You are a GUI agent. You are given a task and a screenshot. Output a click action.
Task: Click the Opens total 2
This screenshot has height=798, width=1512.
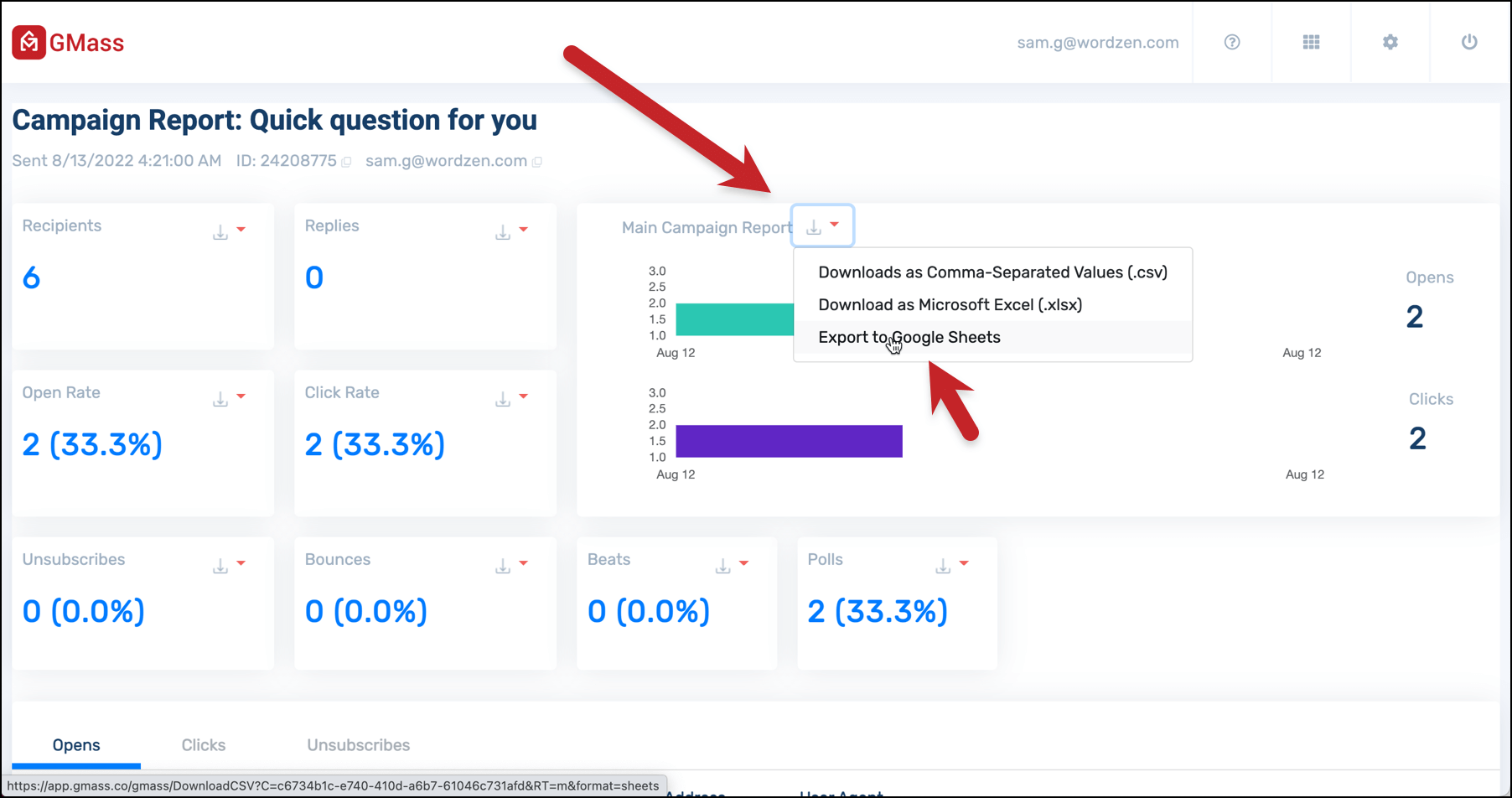click(1415, 317)
